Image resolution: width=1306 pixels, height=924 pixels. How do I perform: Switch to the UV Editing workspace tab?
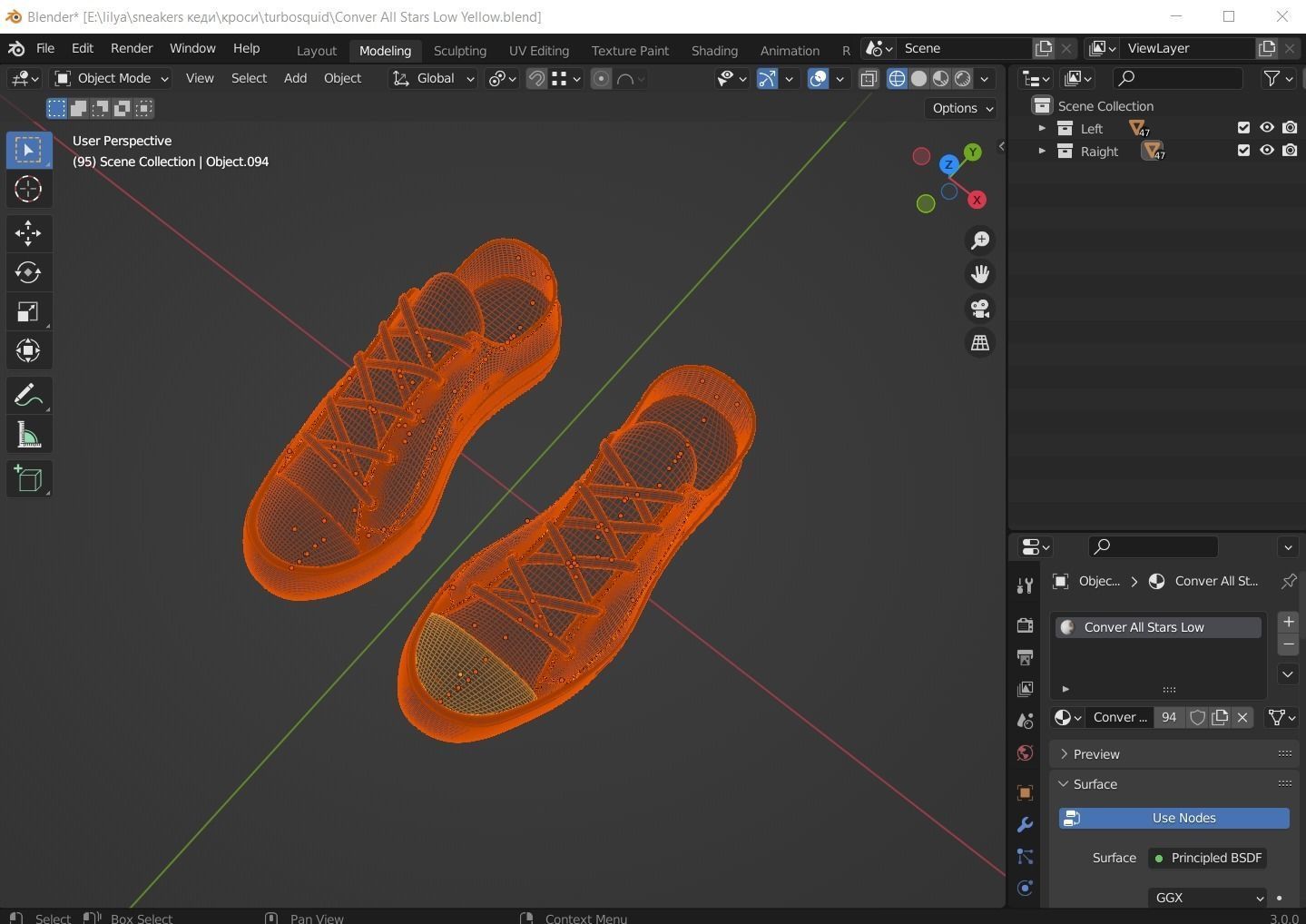click(x=539, y=51)
